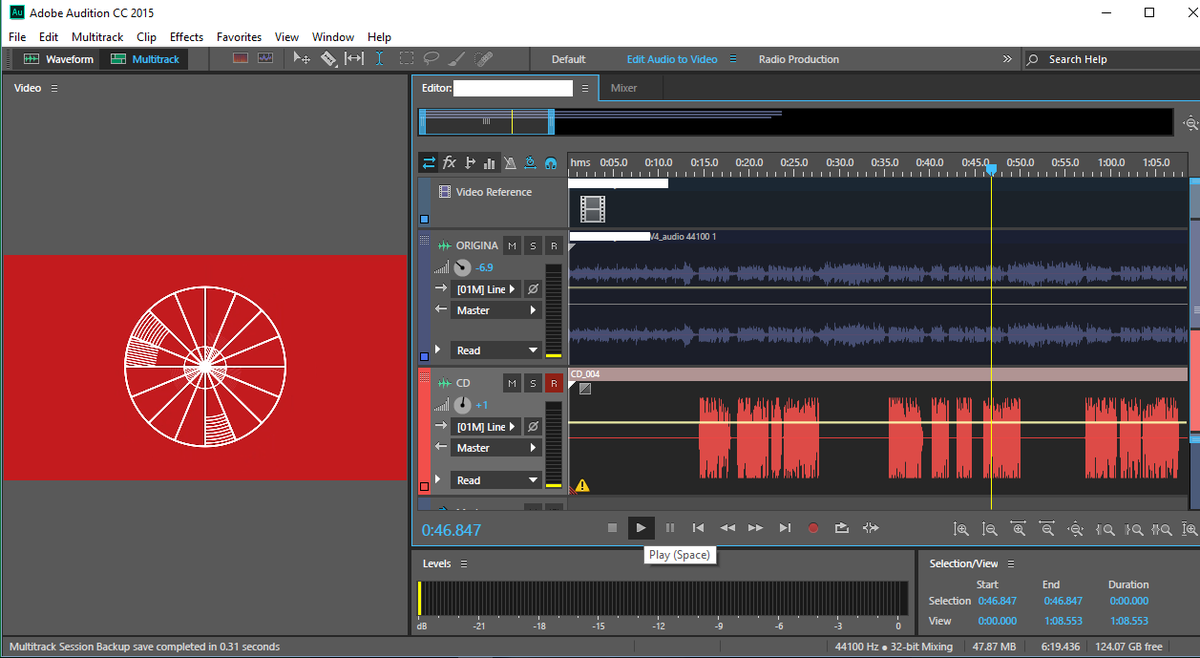Screen dimensions: 1200x658
Task: Show the track EQ controls
Action: pos(489,162)
